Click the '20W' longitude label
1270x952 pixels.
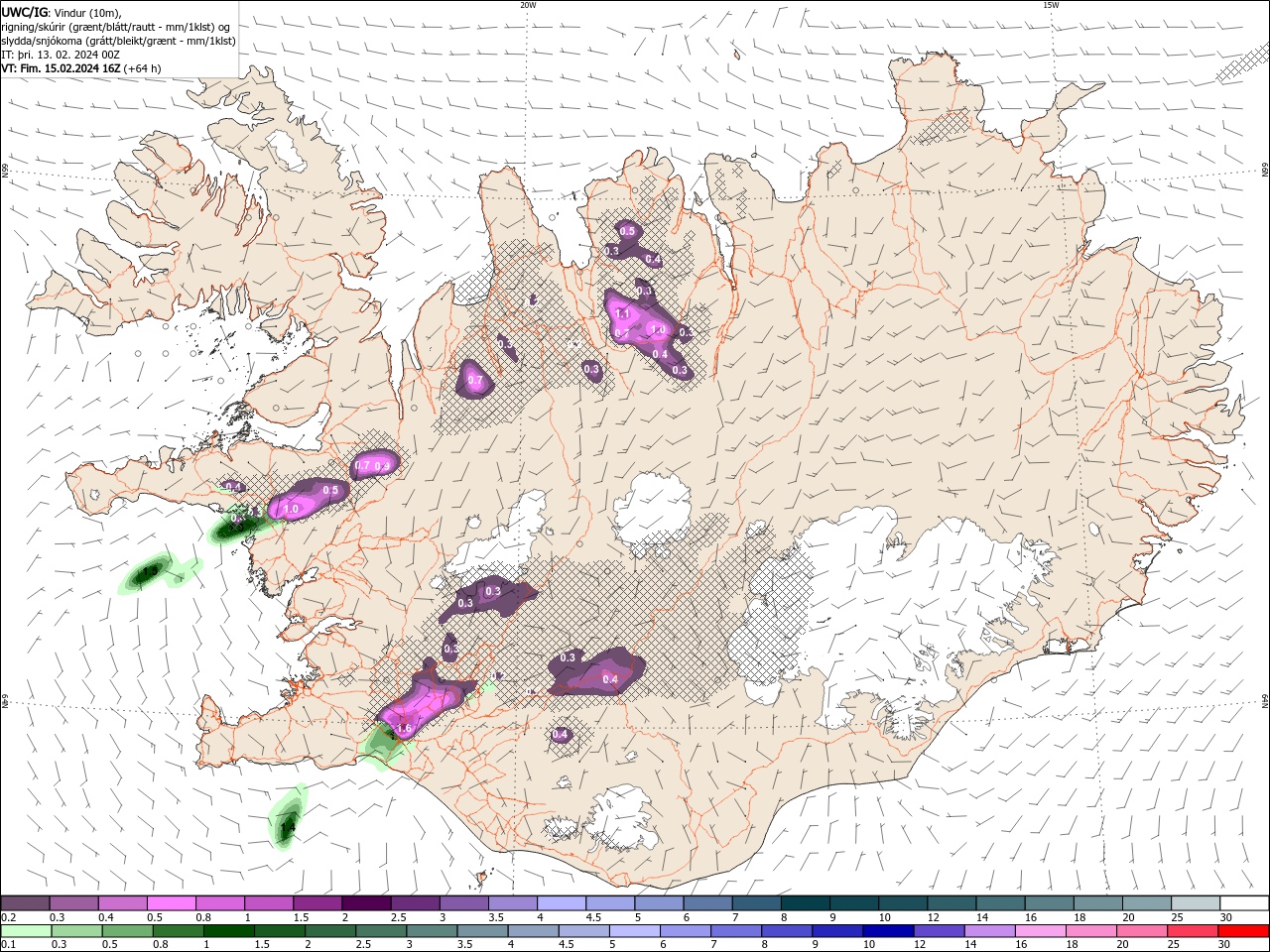(528, 5)
